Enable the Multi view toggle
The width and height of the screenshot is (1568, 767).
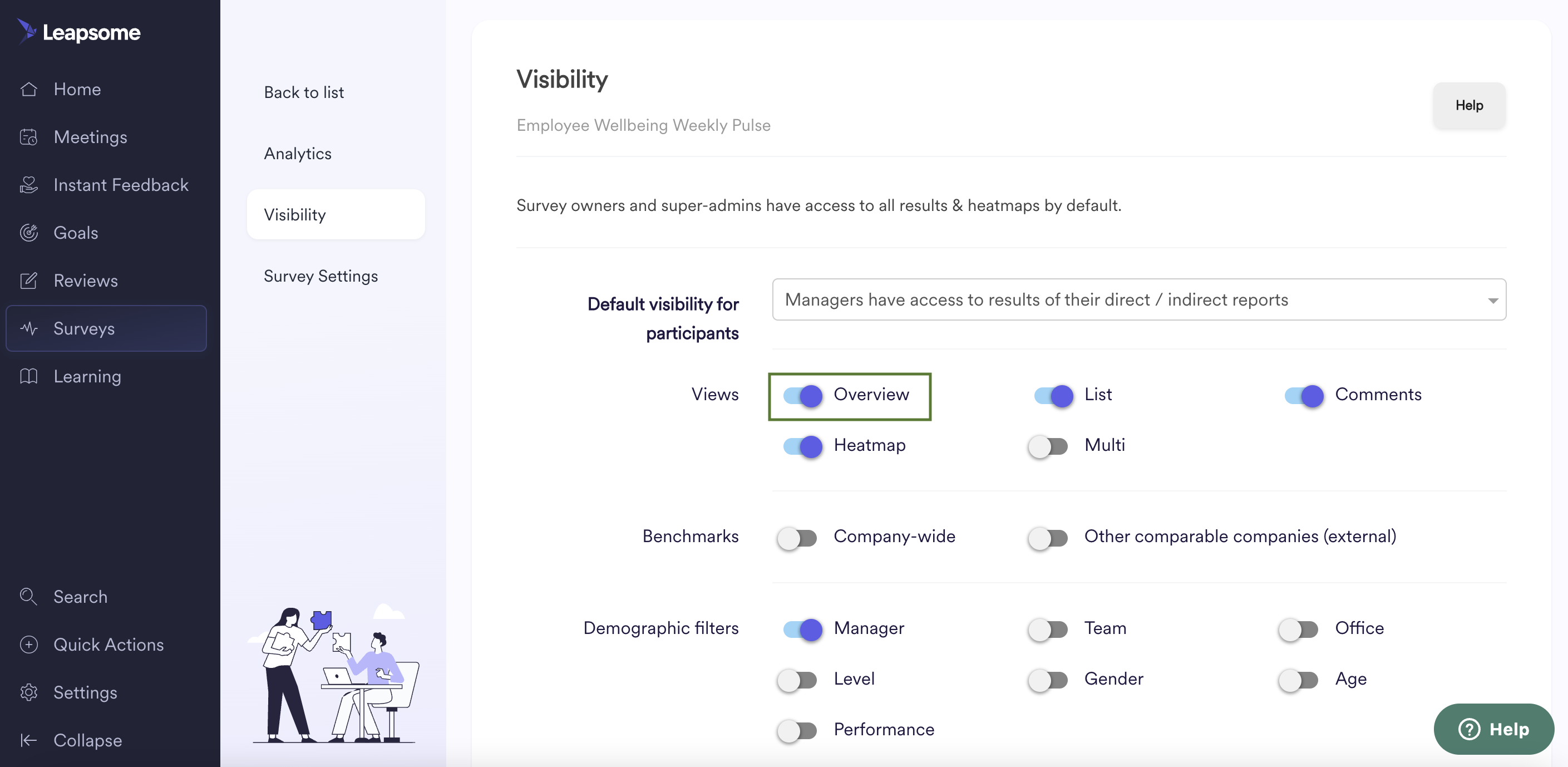pyautogui.click(x=1048, y=446)
